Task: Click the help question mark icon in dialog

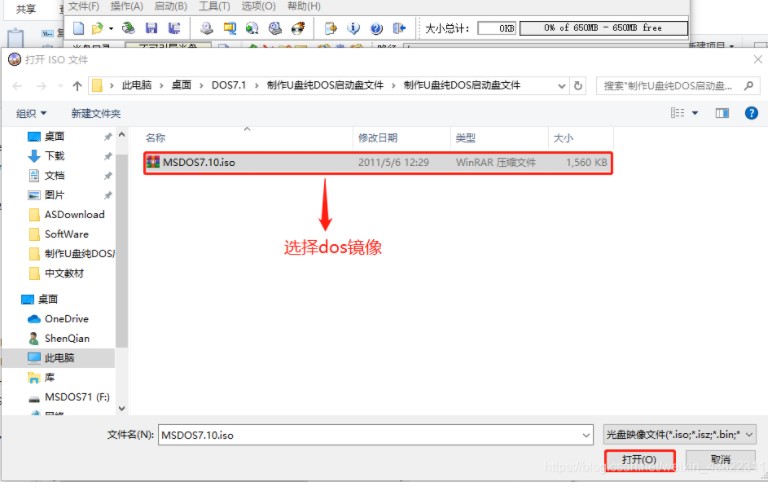Action: point(750,114)
